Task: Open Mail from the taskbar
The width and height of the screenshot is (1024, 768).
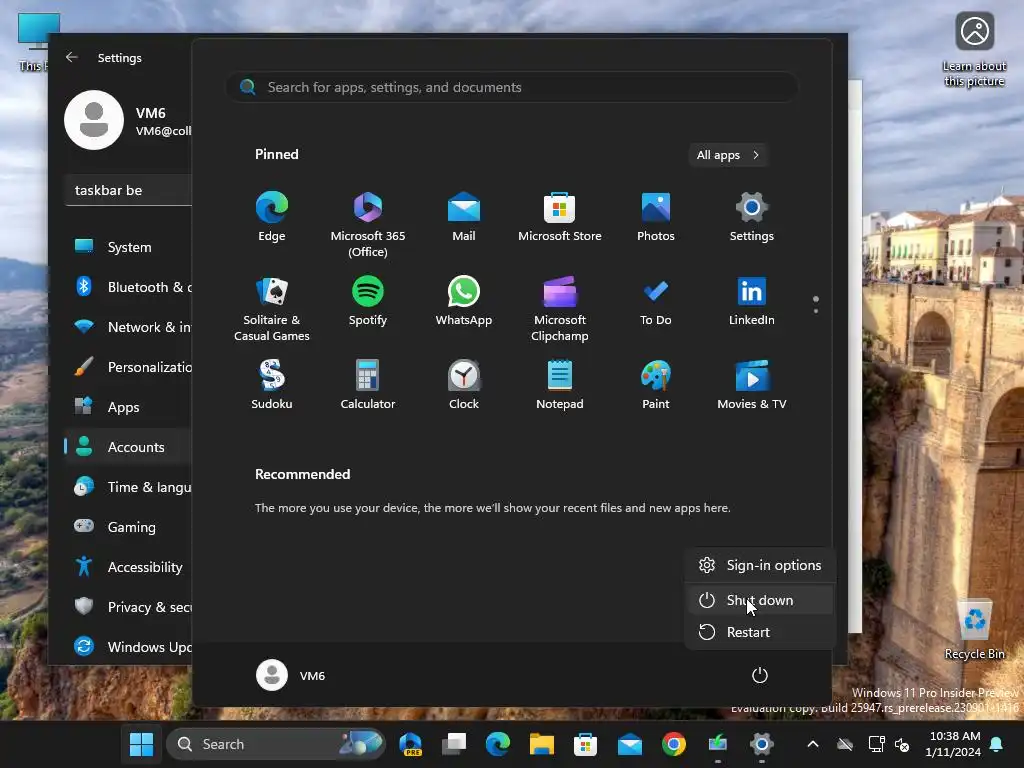Action: coord(630,744)
